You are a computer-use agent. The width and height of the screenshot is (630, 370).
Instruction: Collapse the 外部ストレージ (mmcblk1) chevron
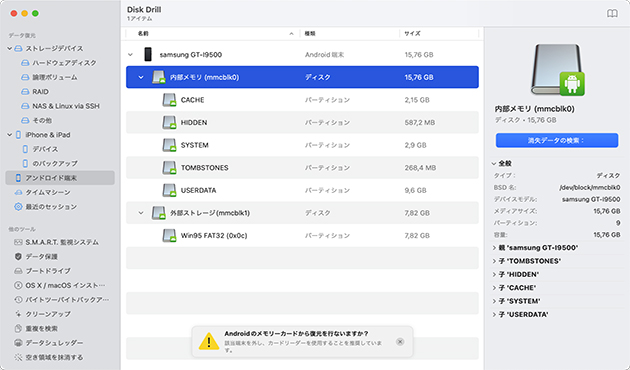pos(141,213)
